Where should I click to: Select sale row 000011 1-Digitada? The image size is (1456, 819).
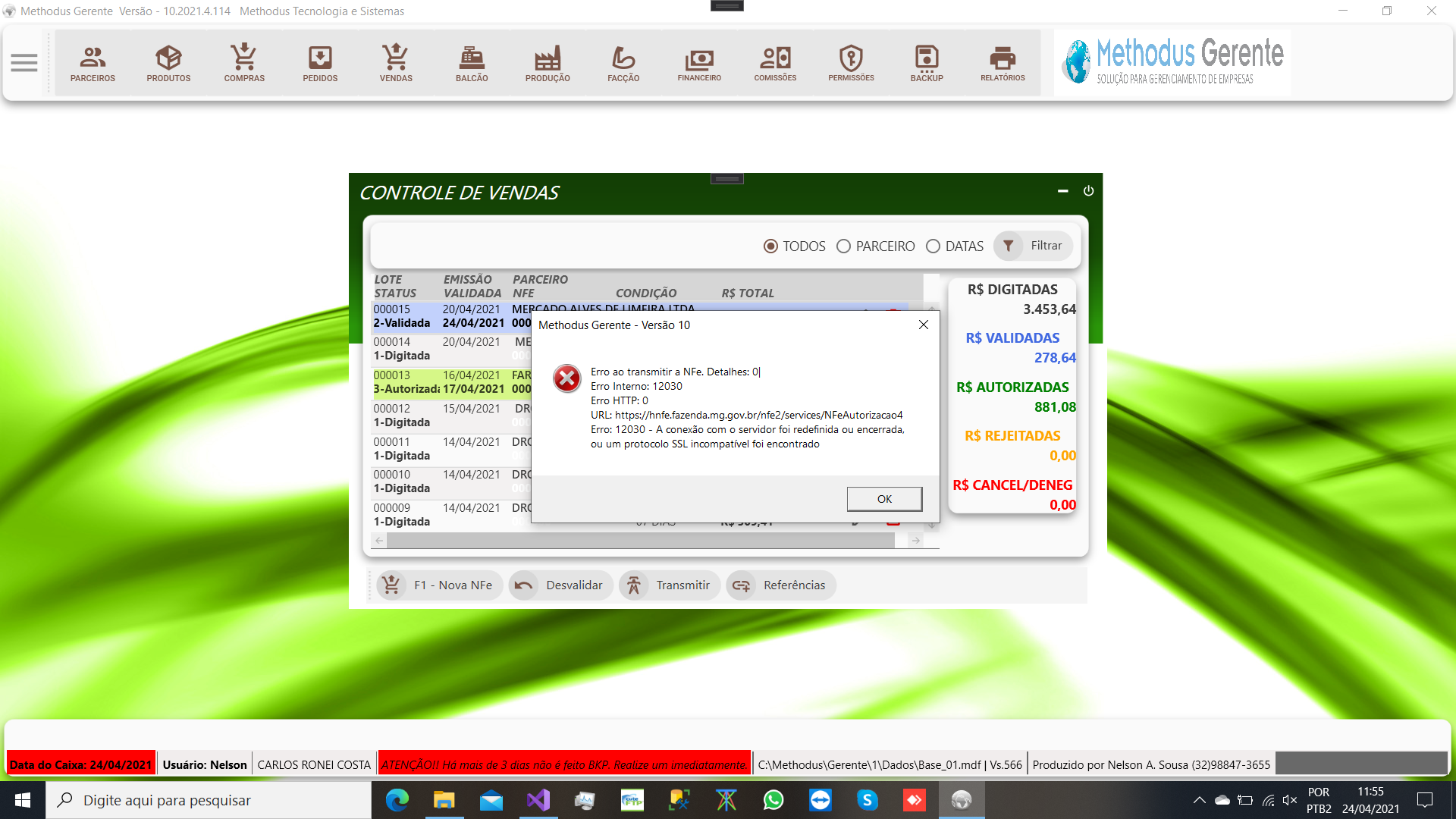coord(451,449)
